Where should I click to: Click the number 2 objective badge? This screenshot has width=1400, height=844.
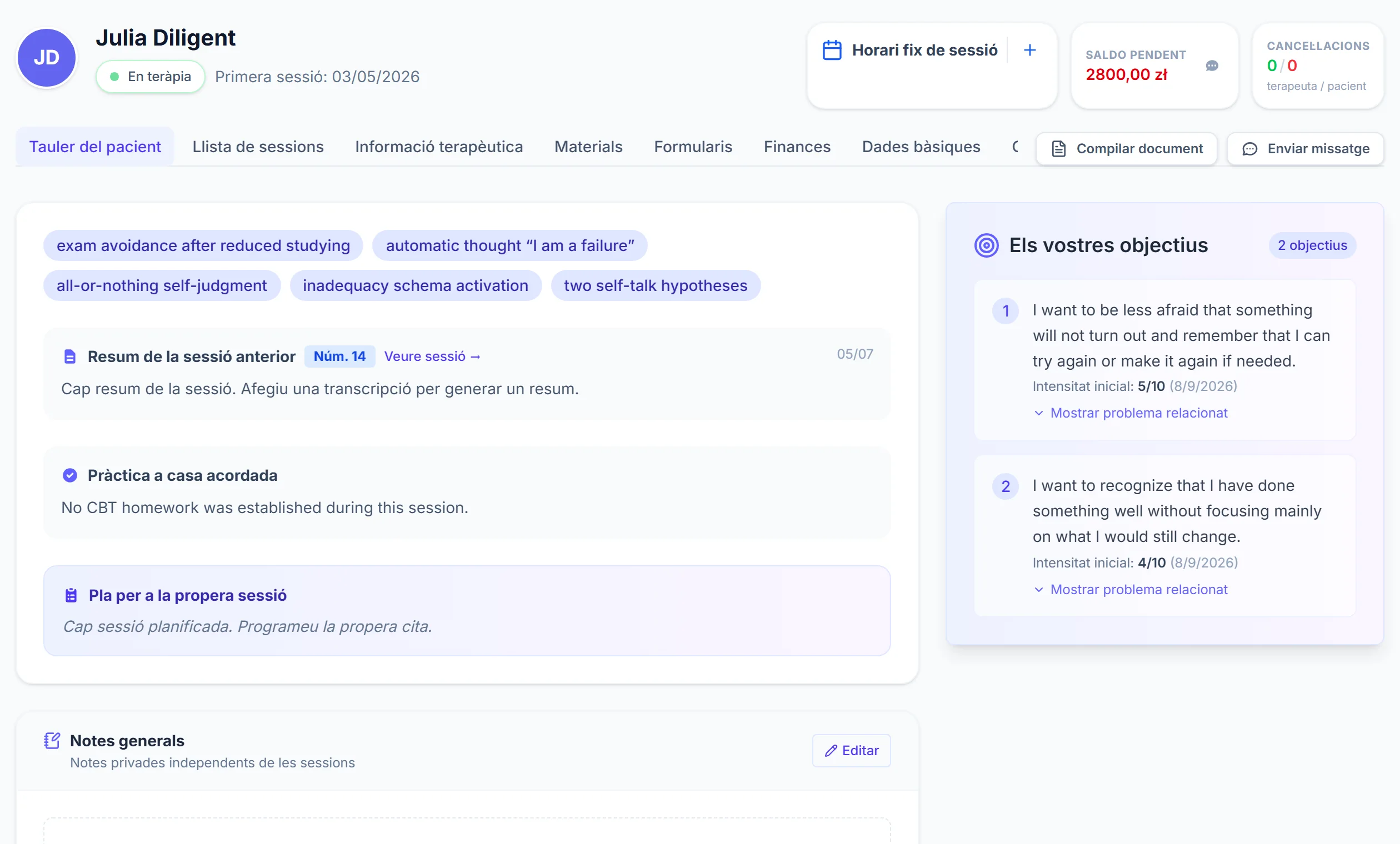(1006, 486)
